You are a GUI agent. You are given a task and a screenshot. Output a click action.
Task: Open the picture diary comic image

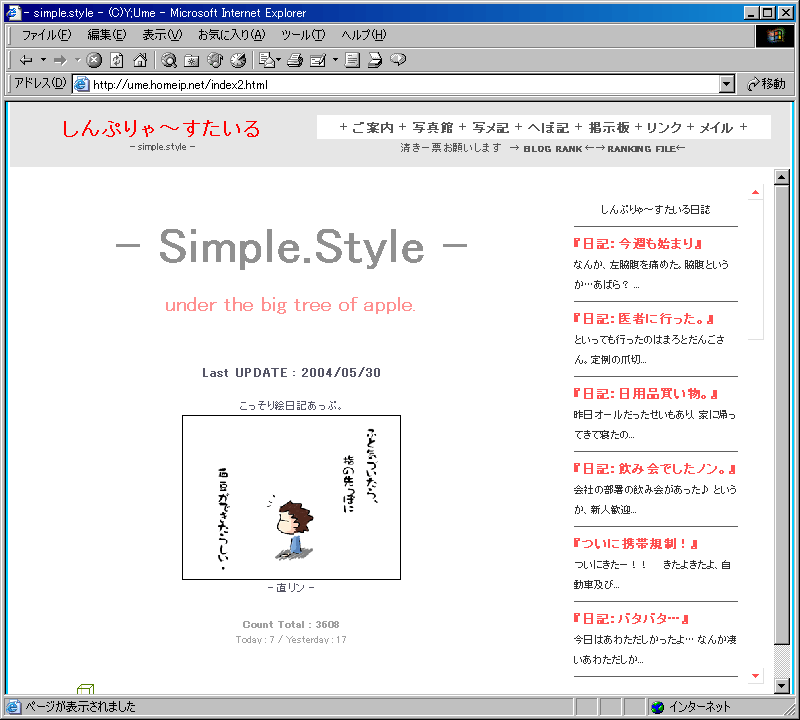pyautogui.click(x=291, y=498)
